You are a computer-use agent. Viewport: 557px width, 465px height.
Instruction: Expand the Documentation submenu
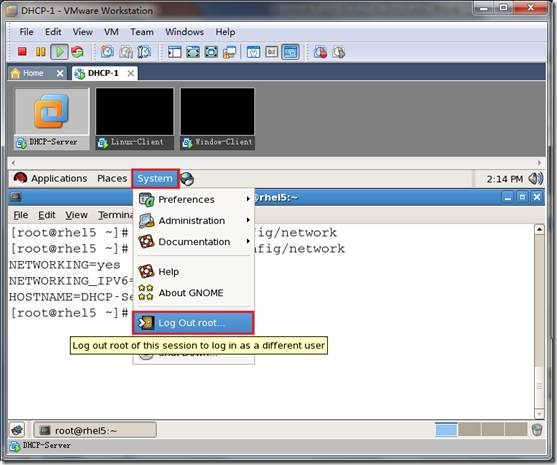pyautogui.click(x=194, y=242)
